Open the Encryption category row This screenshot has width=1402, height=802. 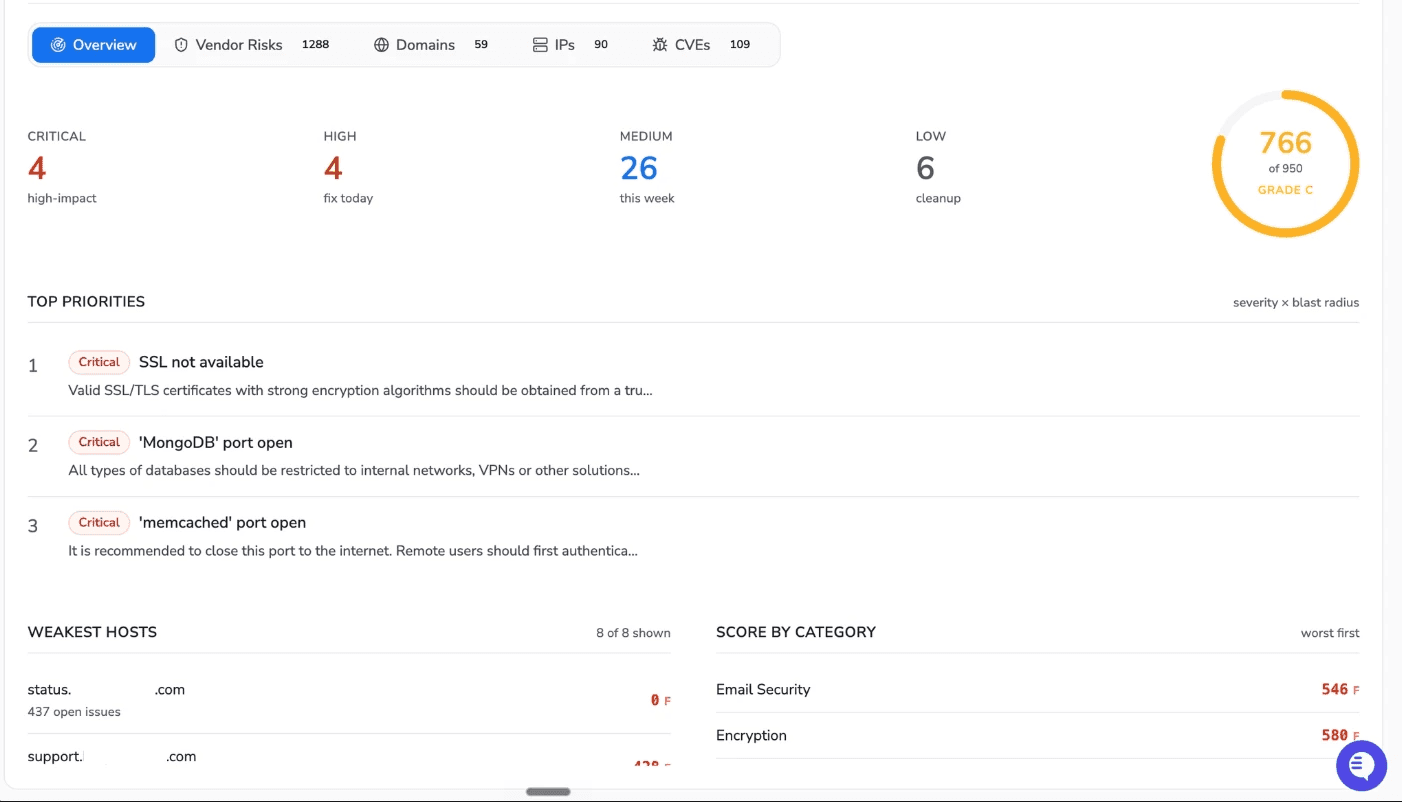pyautogui.click(x=1038, y=736)
